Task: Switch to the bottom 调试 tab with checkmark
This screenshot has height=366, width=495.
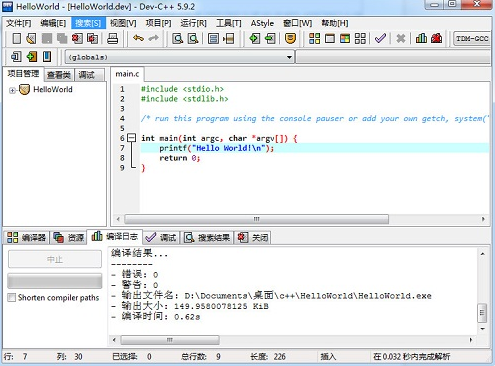Action: click(161, 237)
